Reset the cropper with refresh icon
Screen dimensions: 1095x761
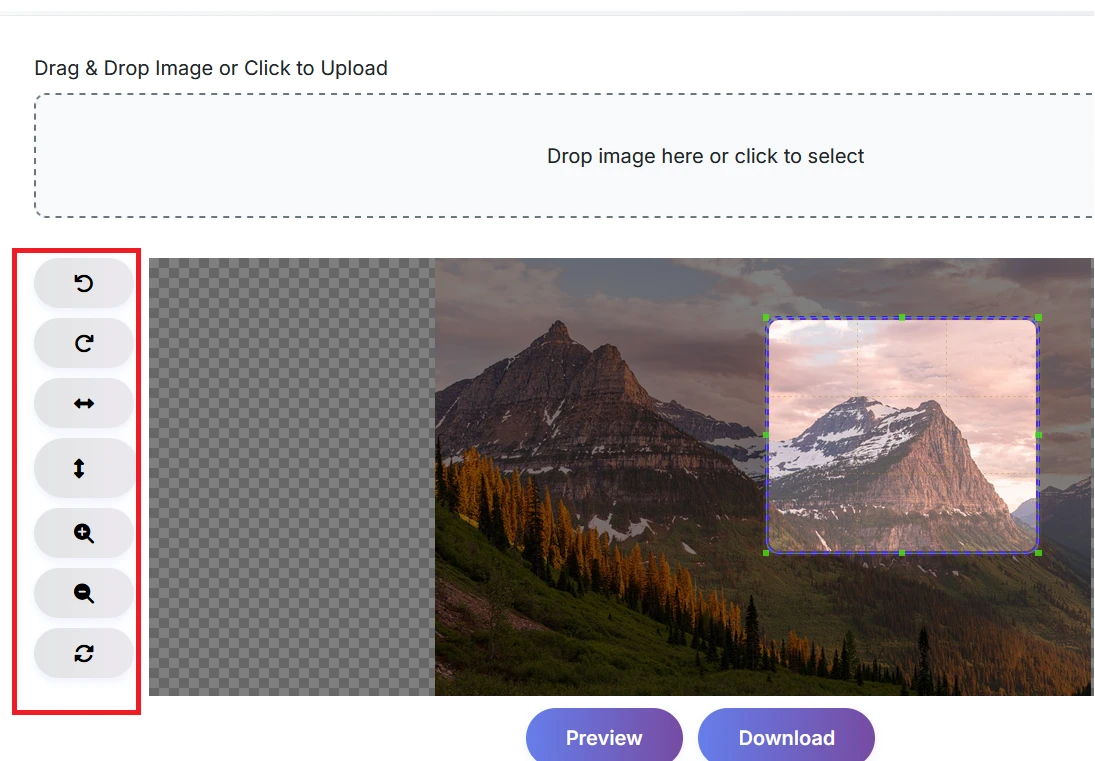click(84, 653)
